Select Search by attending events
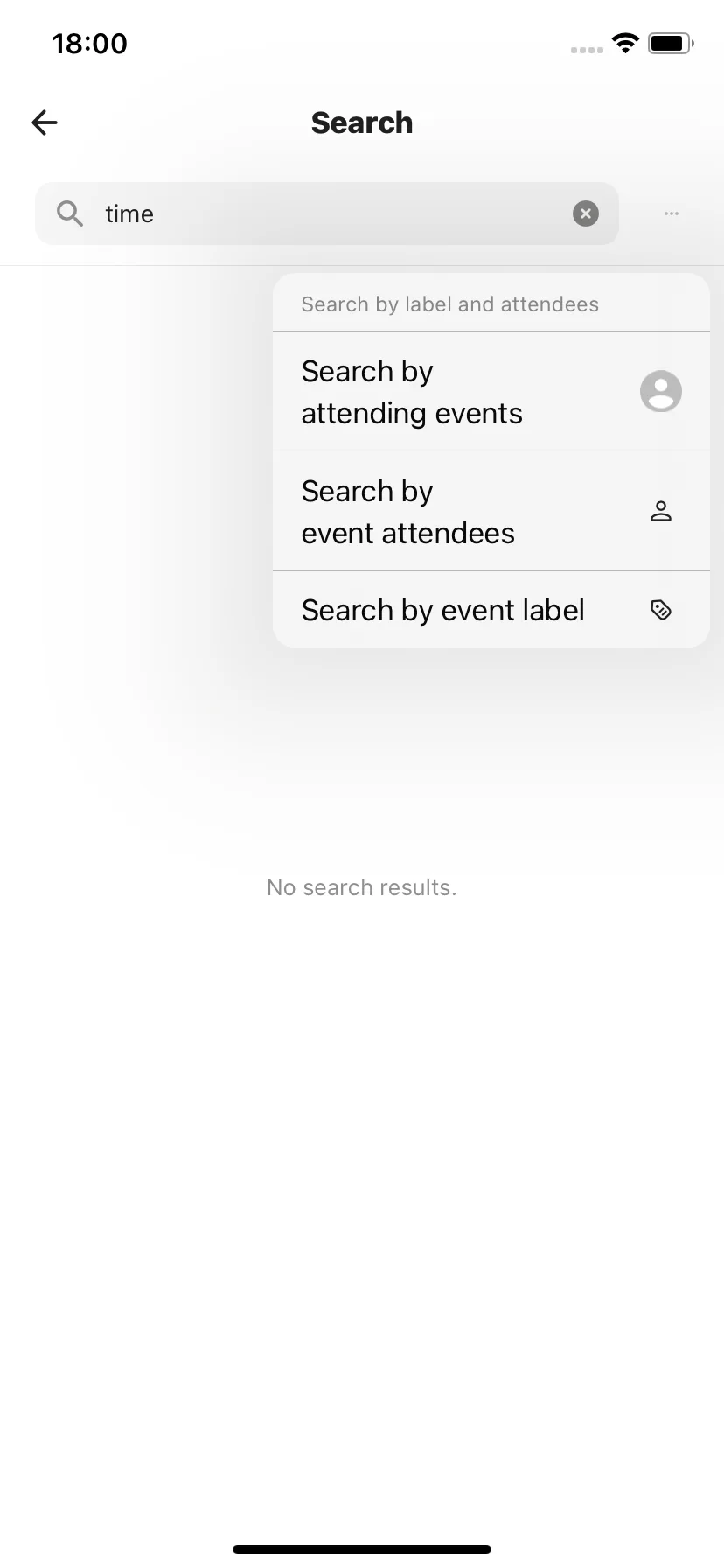724x1568 pixels. point(491,392)
